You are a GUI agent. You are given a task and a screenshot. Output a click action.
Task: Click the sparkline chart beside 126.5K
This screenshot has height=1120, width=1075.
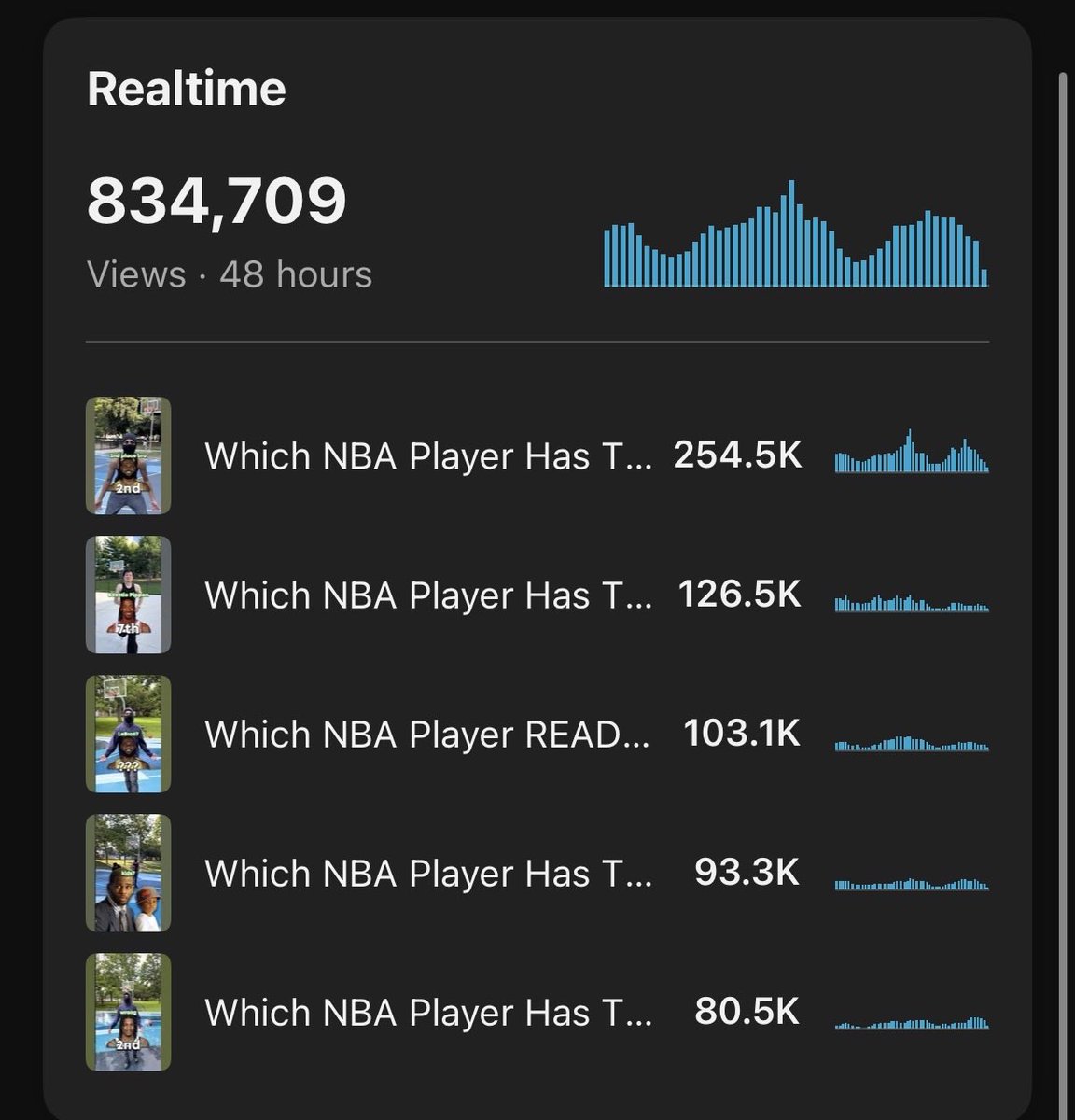[x=912, y=603]
